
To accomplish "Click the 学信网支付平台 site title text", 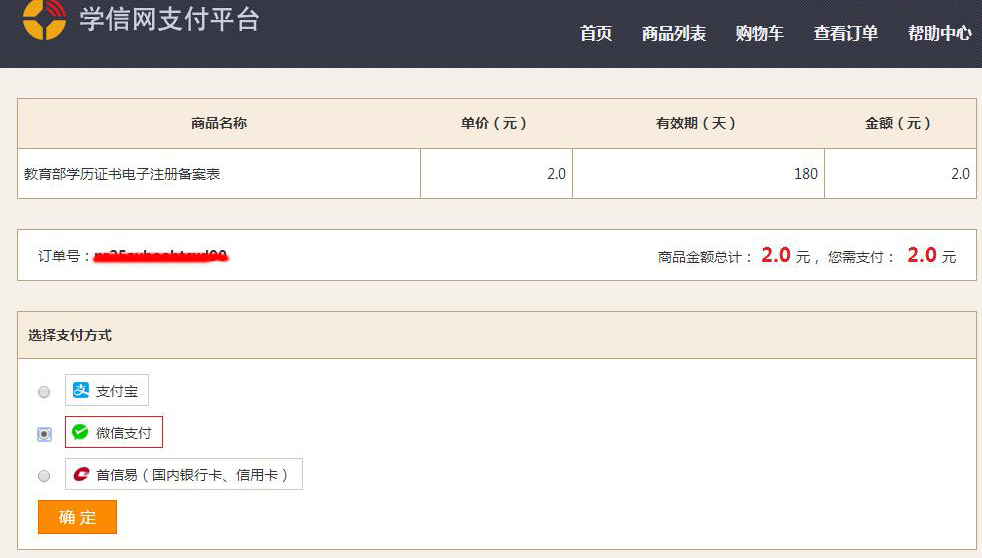I will (169, 19).
